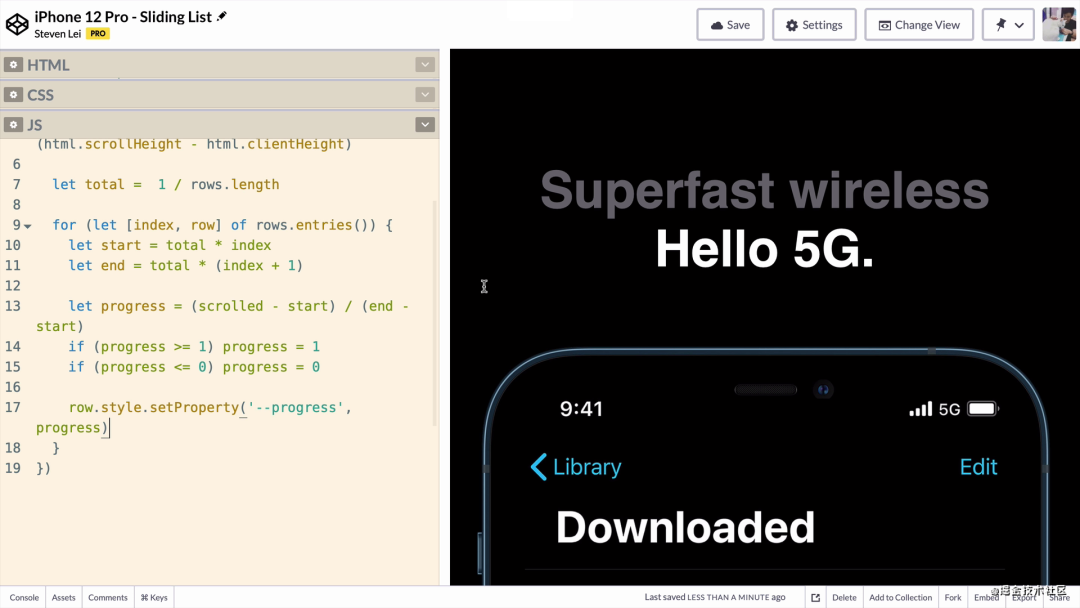Open HTML editor settings gear
Screen dimensions: 1080x608
pos(13,65)
